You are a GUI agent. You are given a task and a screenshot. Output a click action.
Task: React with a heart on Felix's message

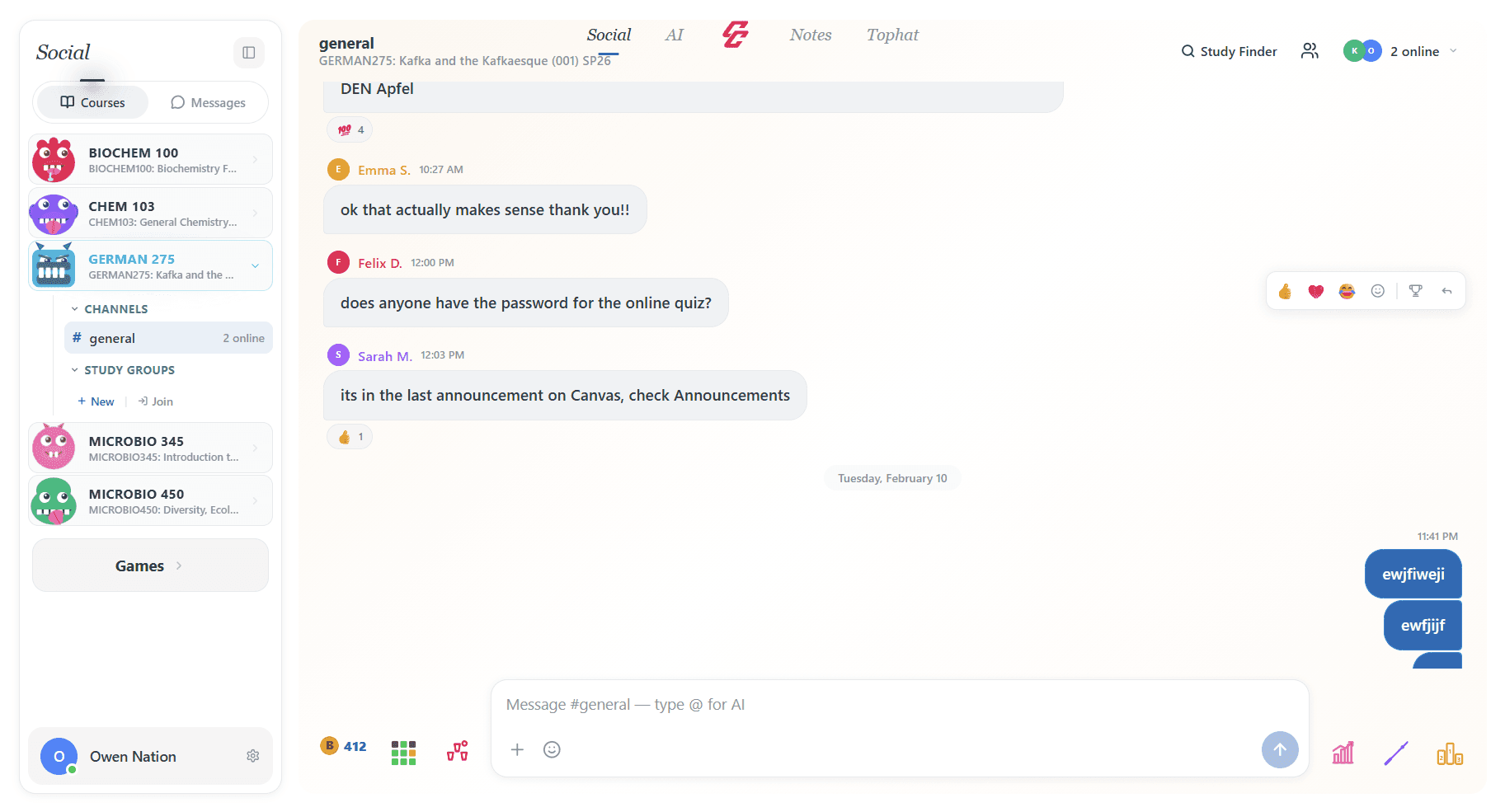1315,291
